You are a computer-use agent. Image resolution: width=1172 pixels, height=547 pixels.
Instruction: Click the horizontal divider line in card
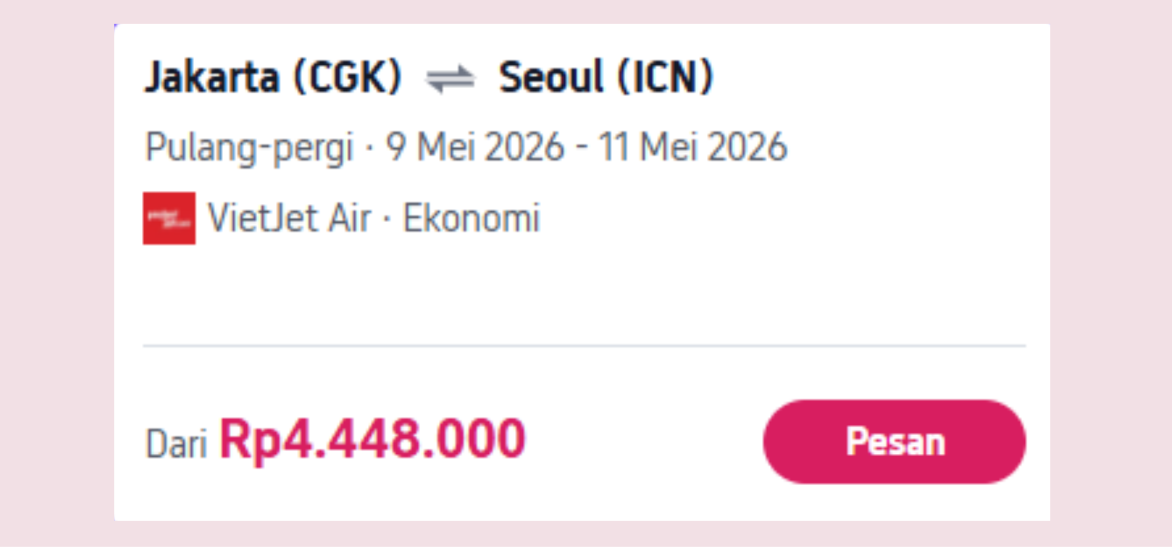coord(584,346)
